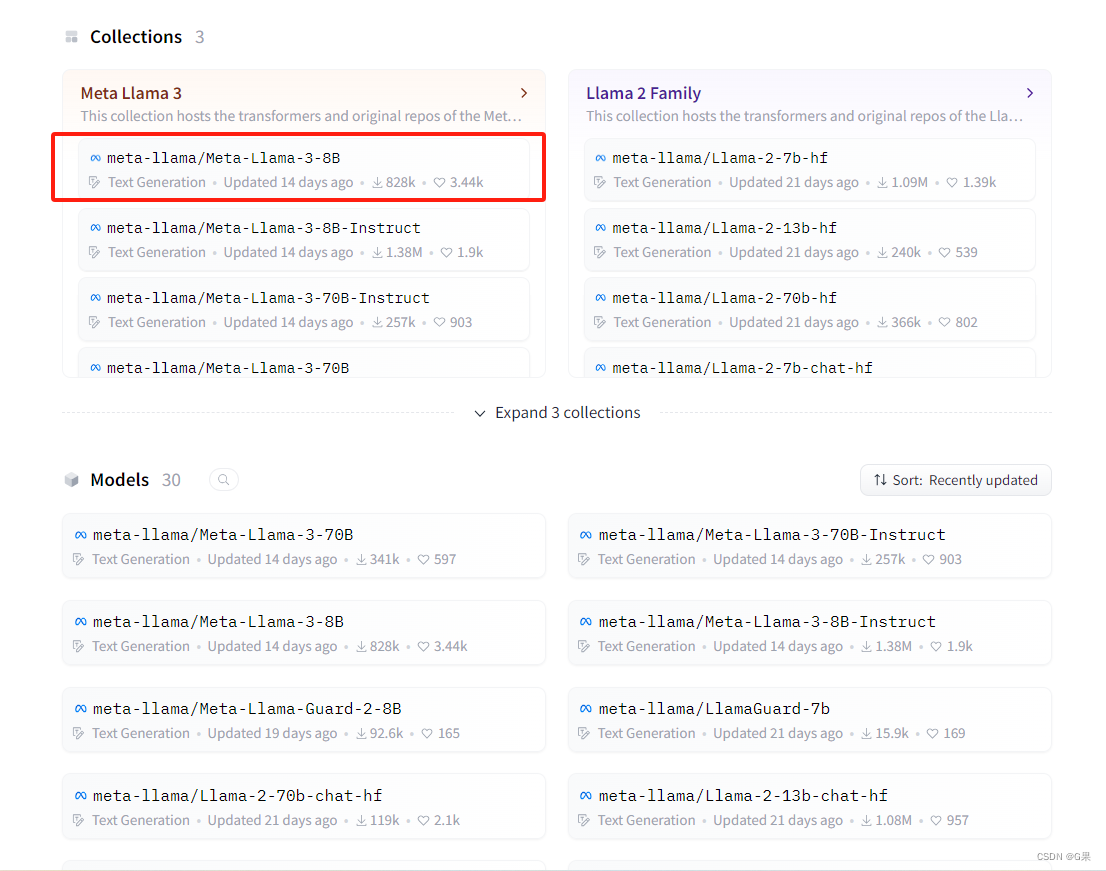The width and height of the screenshot is (1106, 871).
Task: Click 'Updated 19 days ago' on Meta-Llama-Guard-2-8B card
Action: [x=272, y=733]
